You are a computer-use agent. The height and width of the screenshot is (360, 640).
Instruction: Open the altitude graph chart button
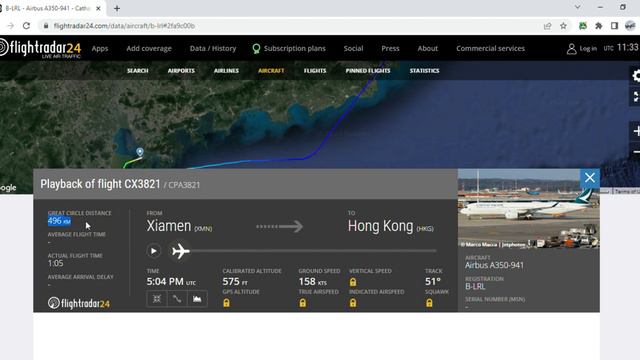(x=197, y=299)
